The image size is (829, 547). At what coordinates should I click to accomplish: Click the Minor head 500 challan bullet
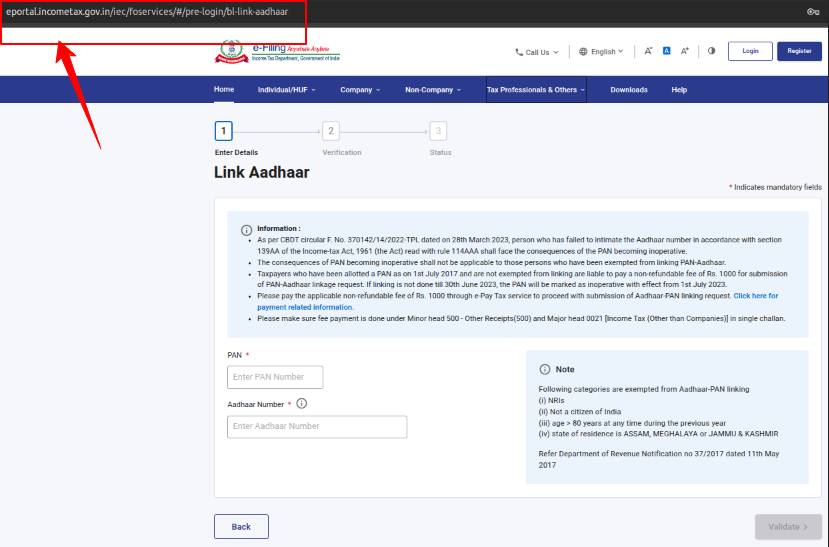[521, 319]
